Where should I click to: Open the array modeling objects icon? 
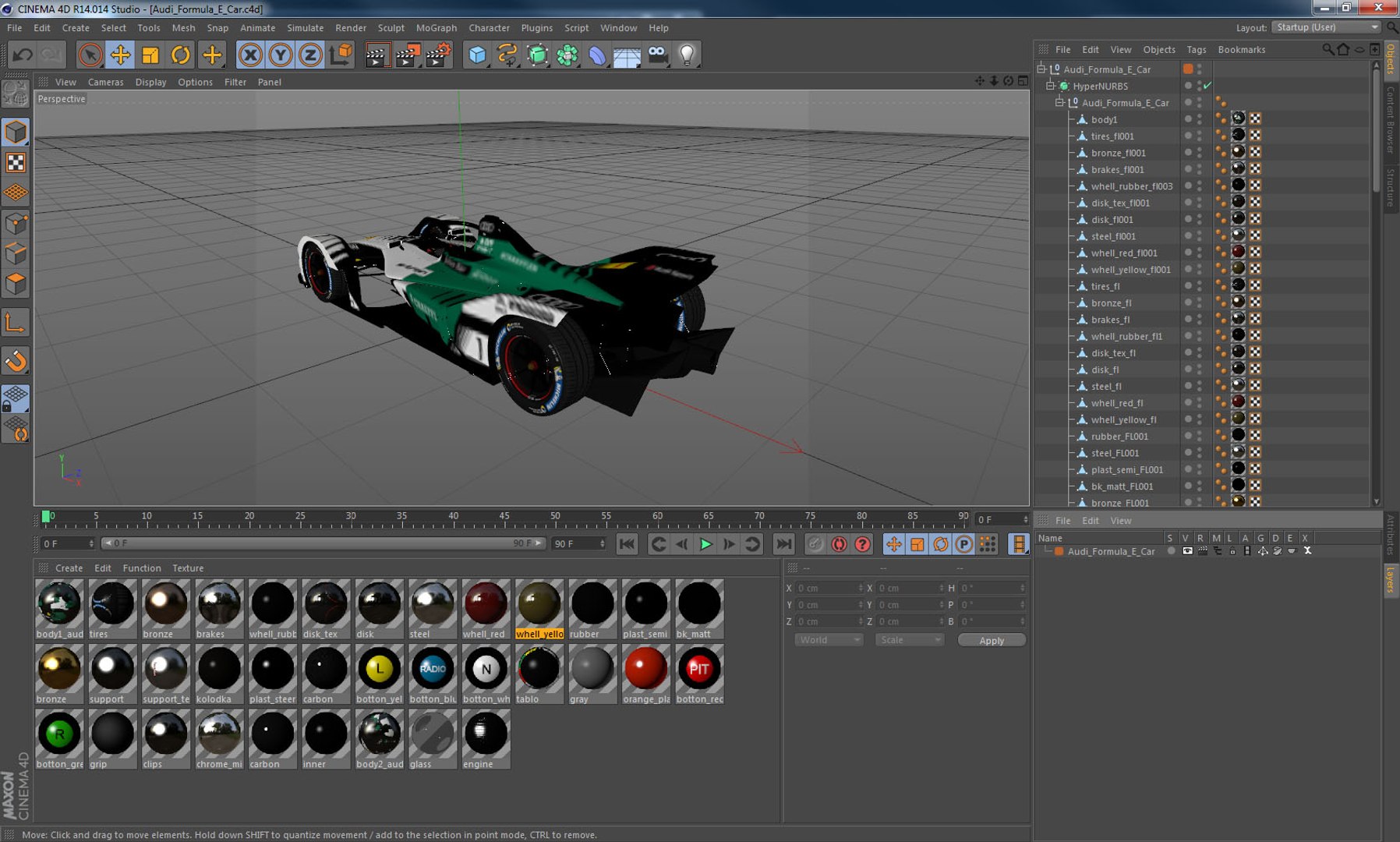(567, 55)
